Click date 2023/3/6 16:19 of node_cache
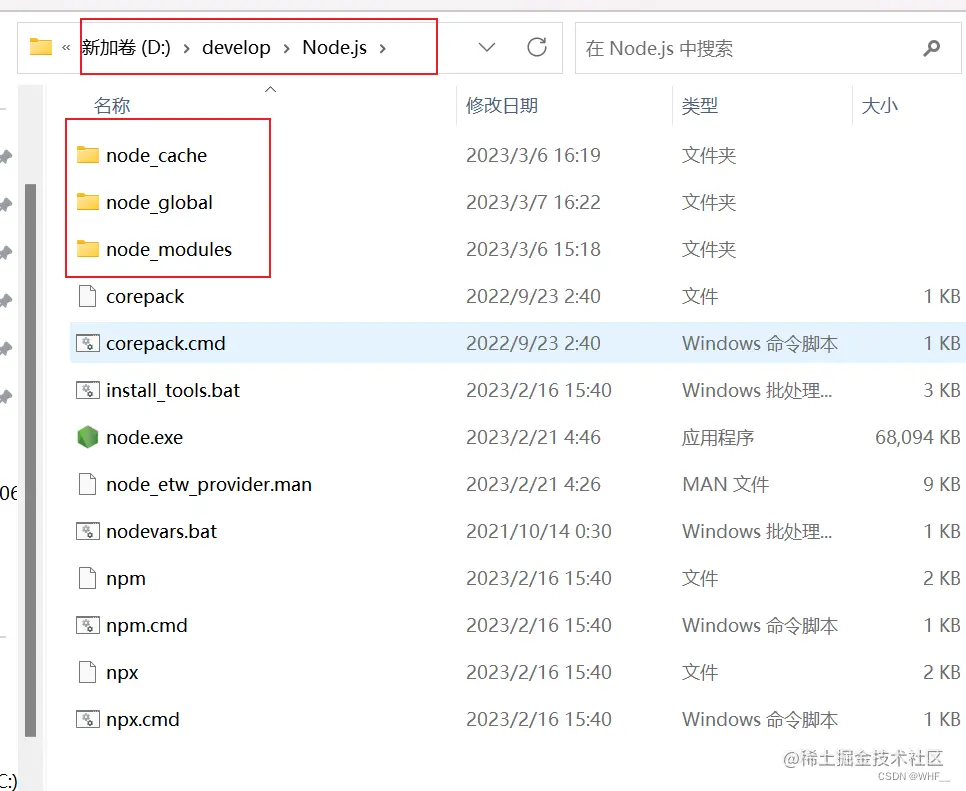The height and width of the screenshot is (791, 966). 533,155
